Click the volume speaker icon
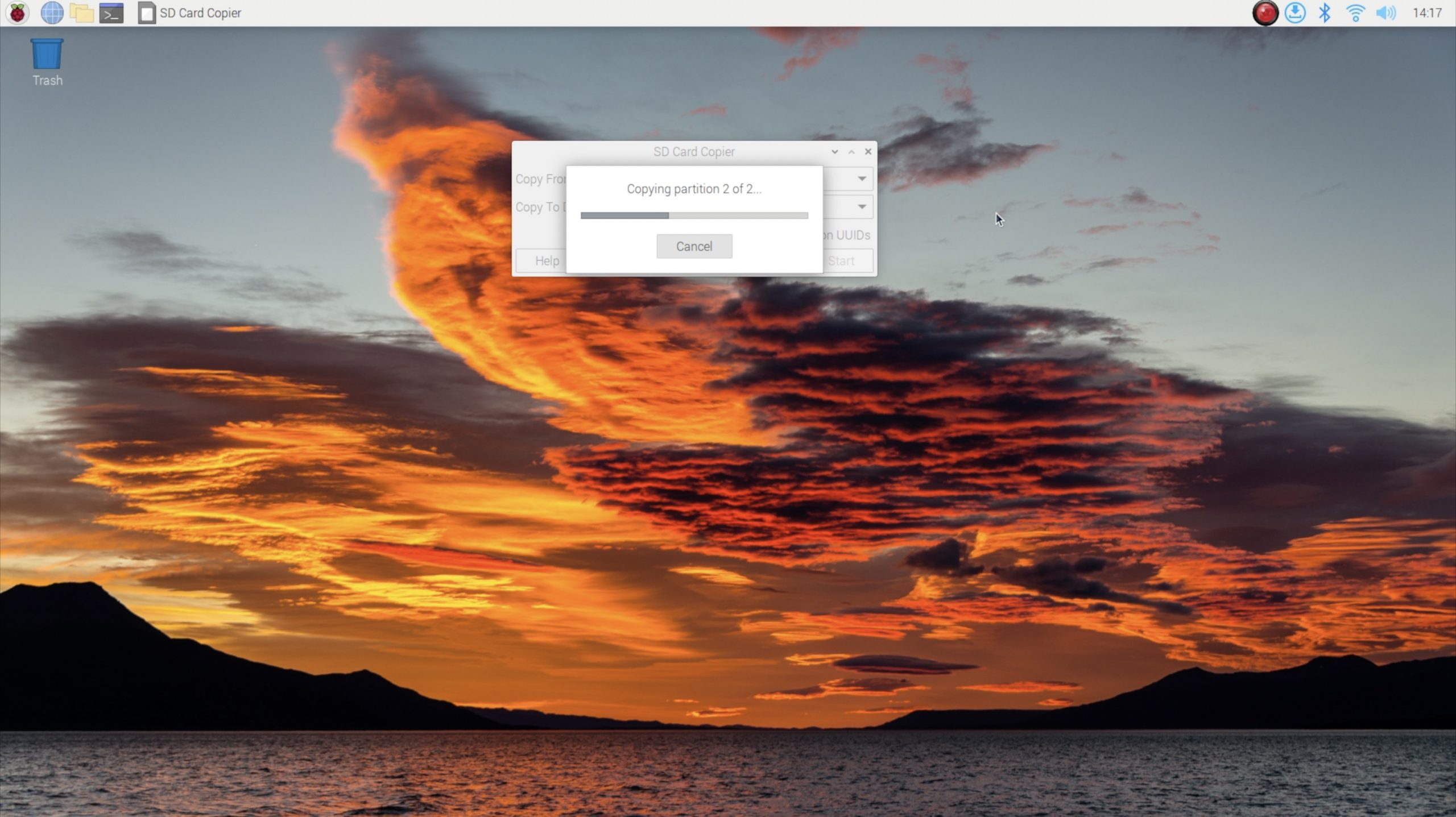 coord(1385,13)
